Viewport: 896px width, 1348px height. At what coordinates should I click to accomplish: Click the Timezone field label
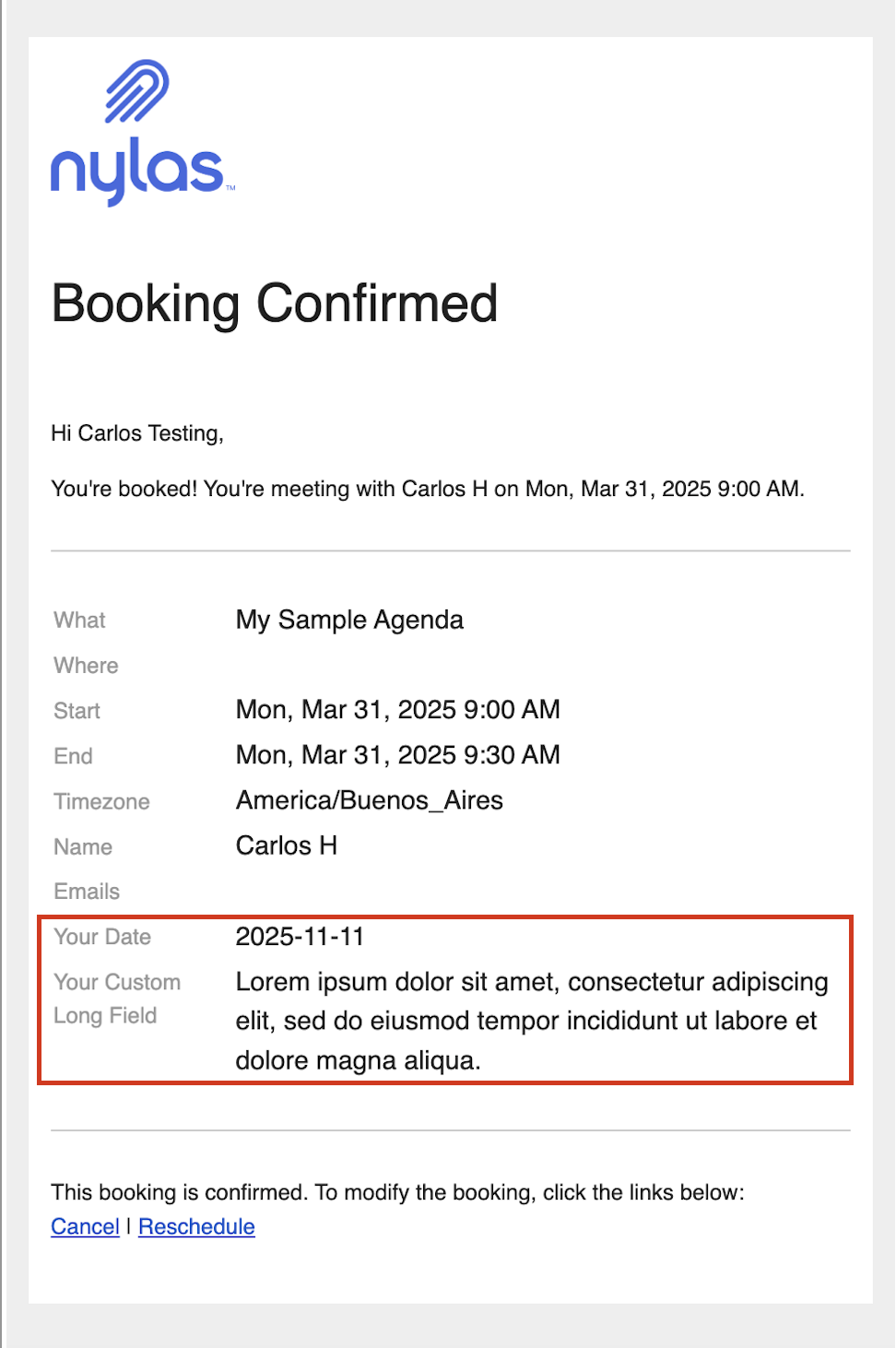(x=101, y=801)
